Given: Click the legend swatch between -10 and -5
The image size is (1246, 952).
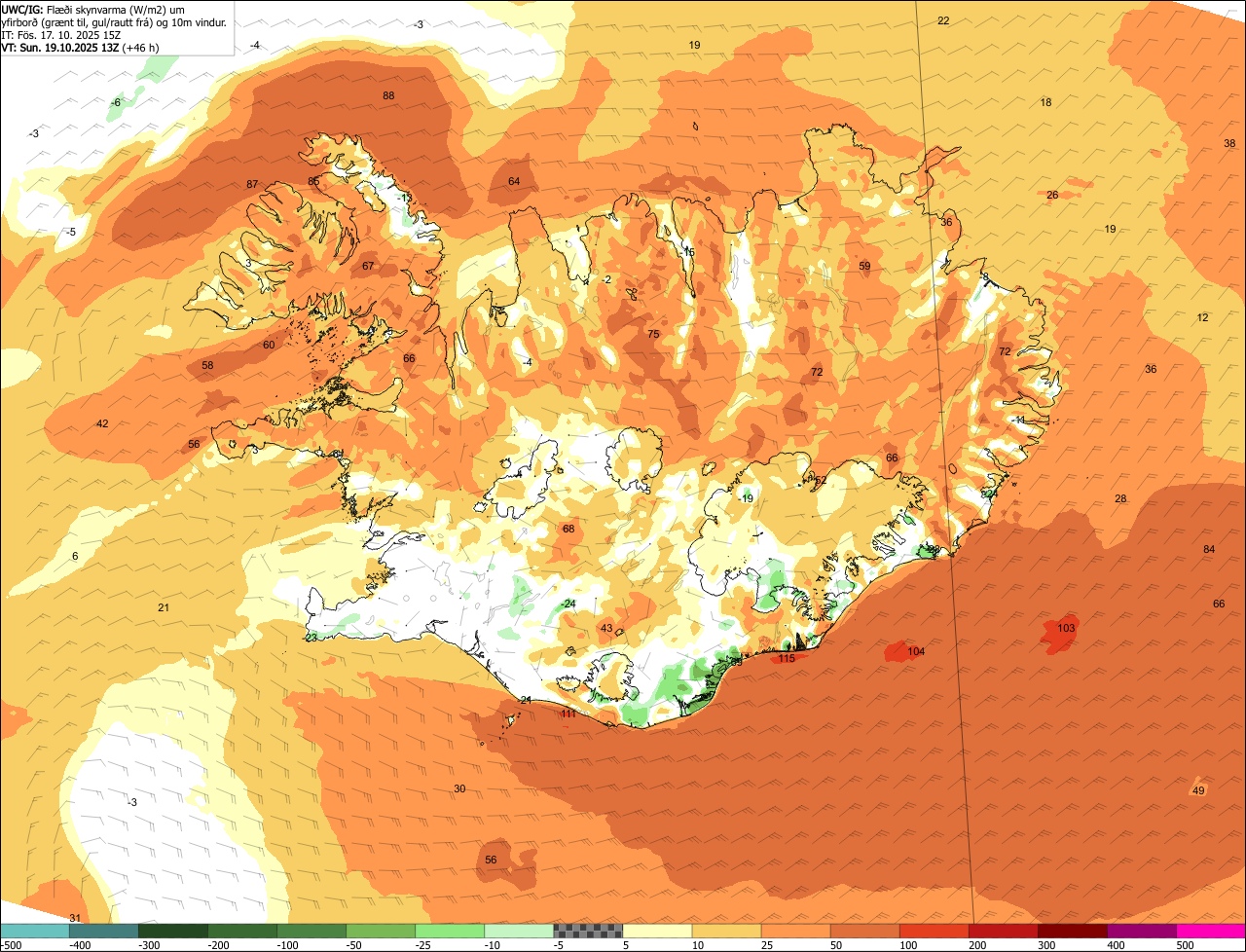Looking at the screenshot, I should click(x=519, y=931).
